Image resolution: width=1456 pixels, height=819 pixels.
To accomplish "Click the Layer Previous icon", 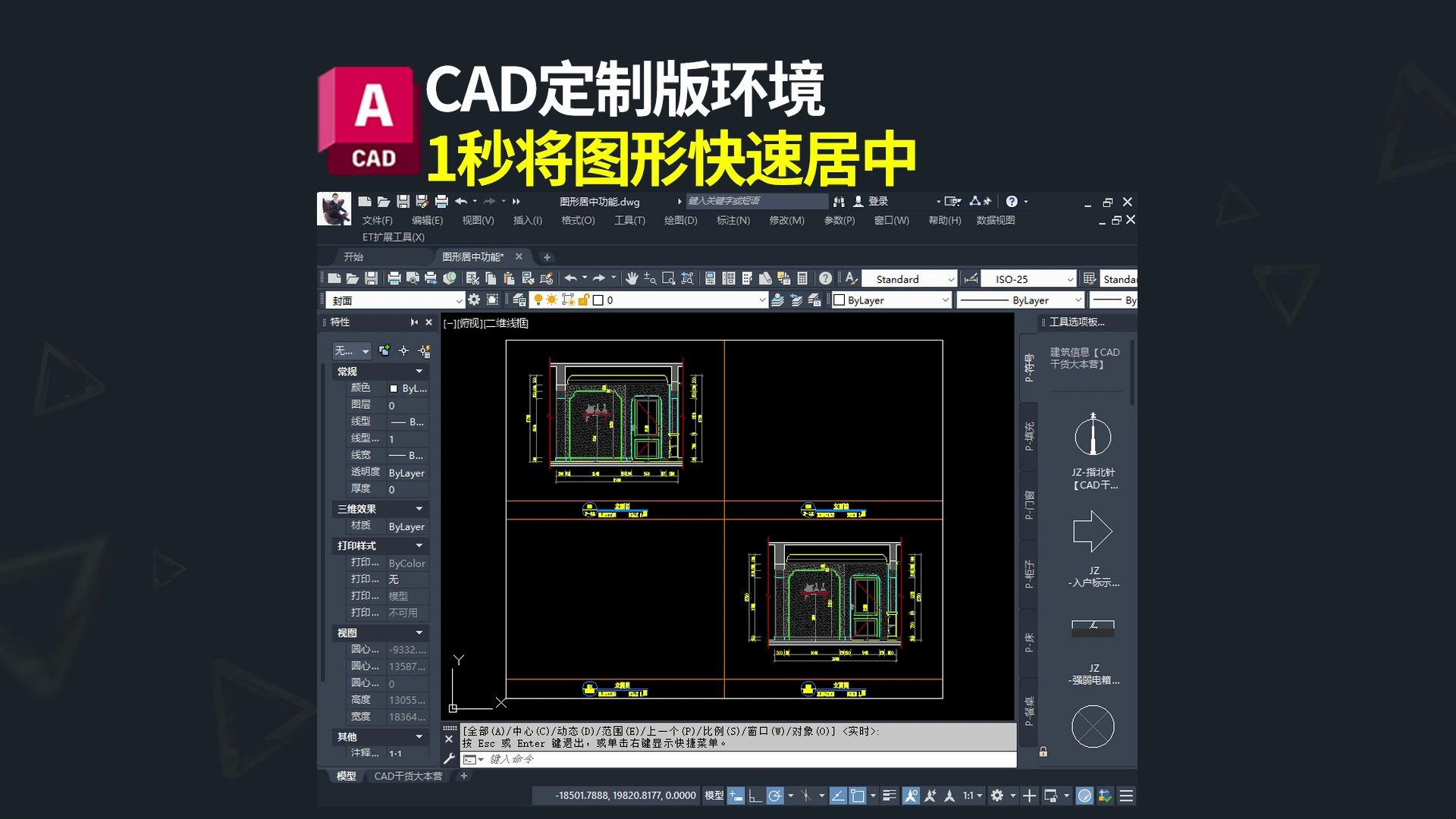I will click(x=796, y=300).
